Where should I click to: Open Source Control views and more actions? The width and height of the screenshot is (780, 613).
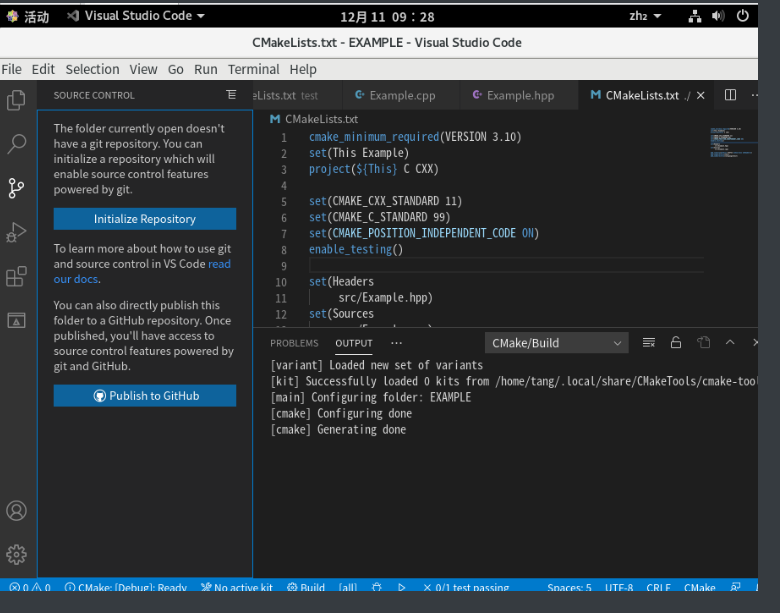[231, 95]
